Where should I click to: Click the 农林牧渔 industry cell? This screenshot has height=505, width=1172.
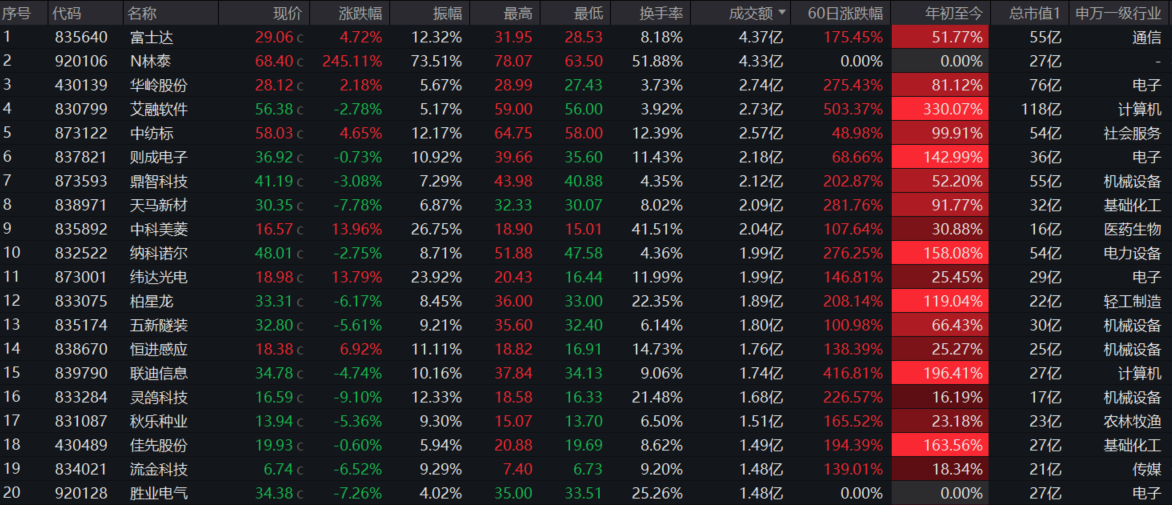1132,421
